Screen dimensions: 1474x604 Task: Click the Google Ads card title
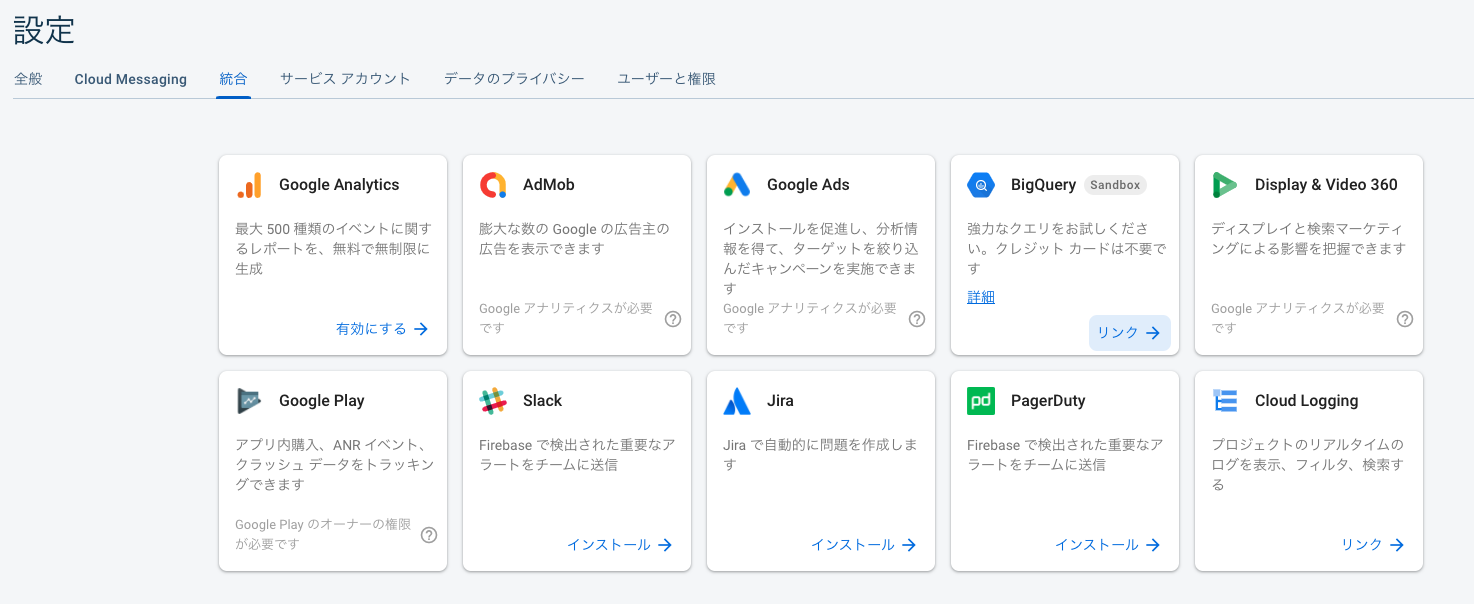point(808,185)
